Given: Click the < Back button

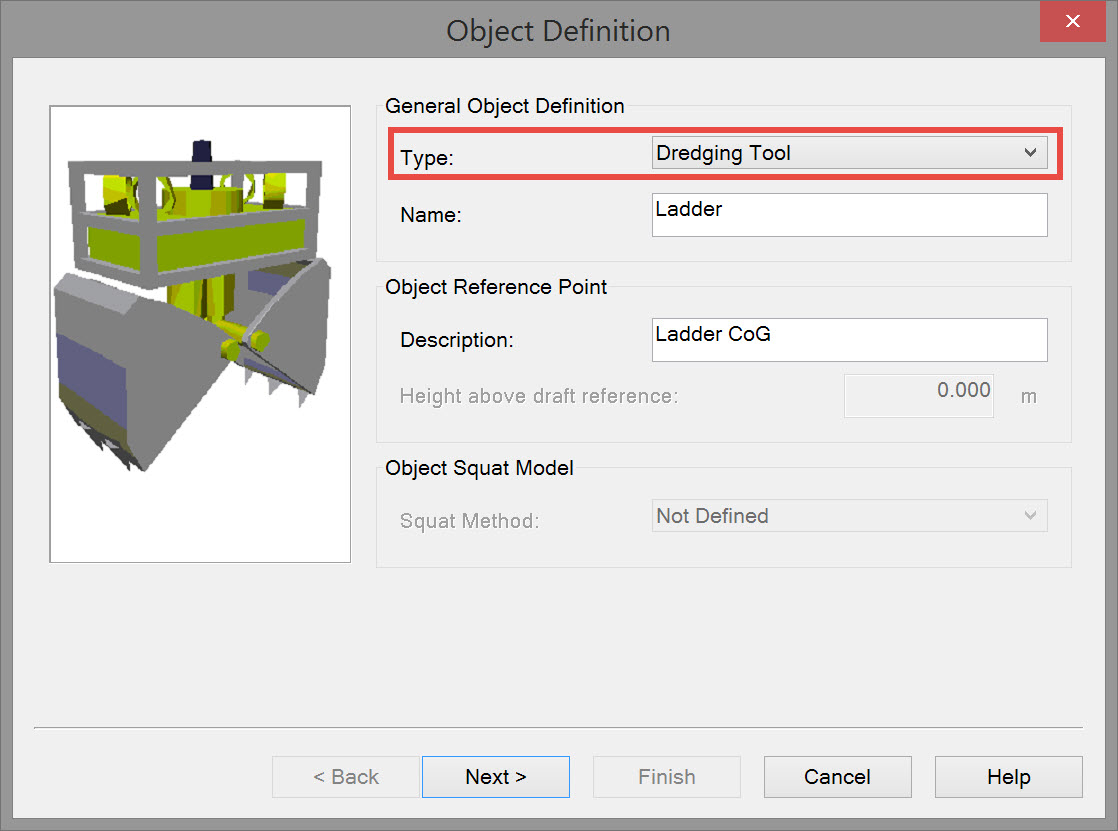Looking at the screenshot, I should click(x=346, y=777).
